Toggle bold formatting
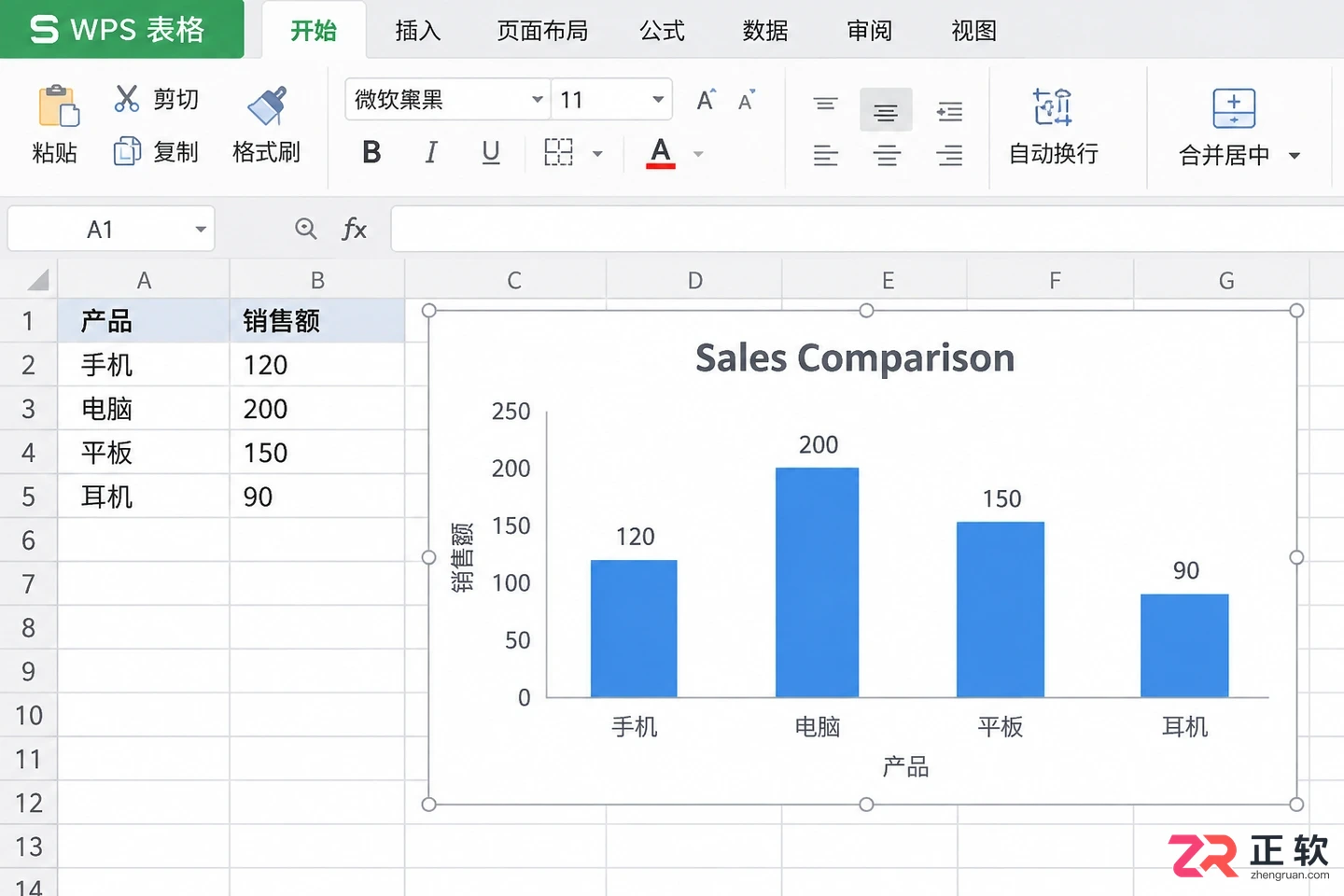The width and height of the screenshot is (1344, 896). 371,152
